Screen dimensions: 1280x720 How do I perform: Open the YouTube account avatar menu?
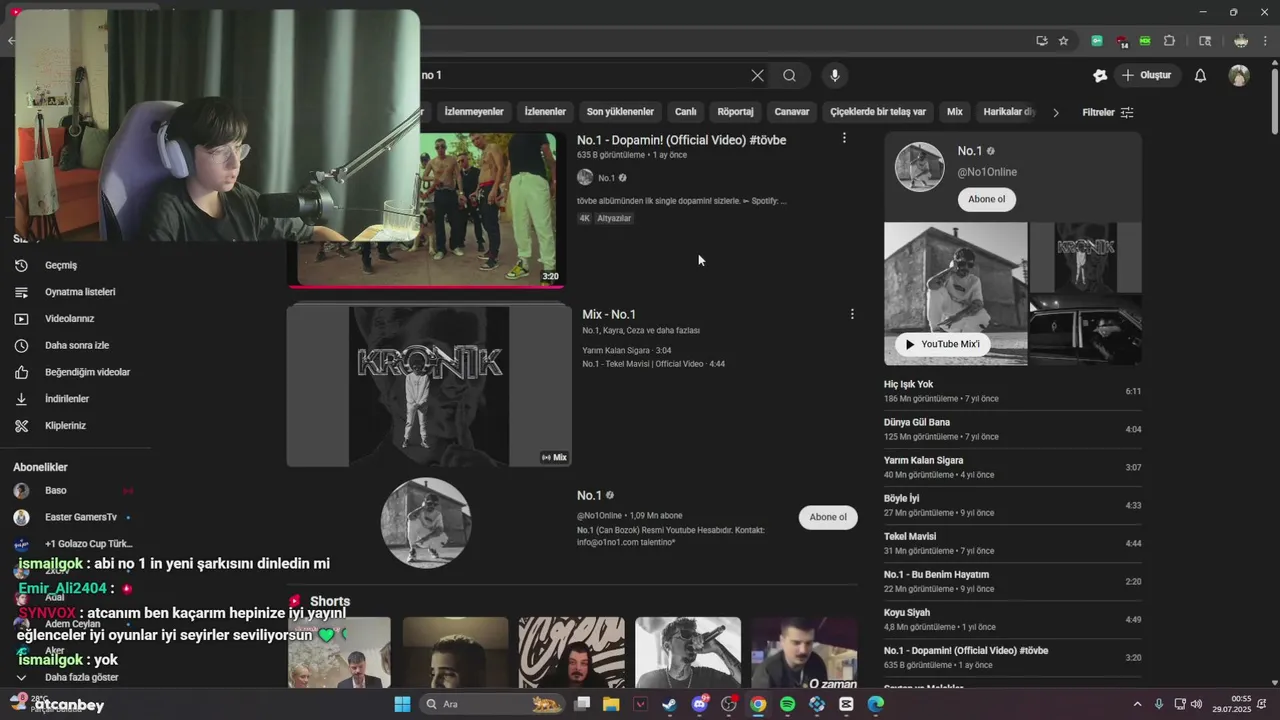click(1239, 75)
